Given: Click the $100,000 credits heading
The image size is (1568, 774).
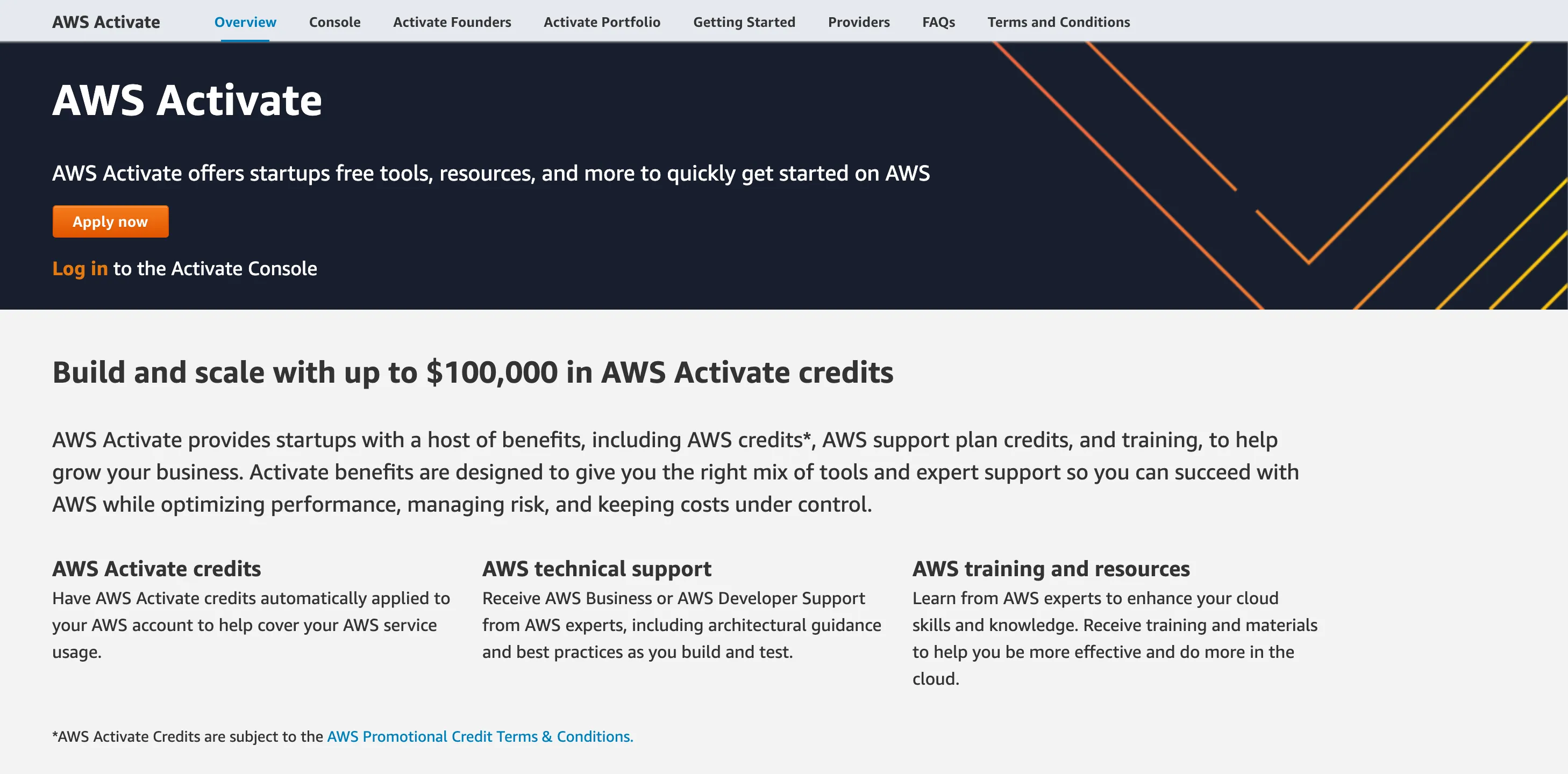Looking at the screenshot, I should (x=473, y=373).
